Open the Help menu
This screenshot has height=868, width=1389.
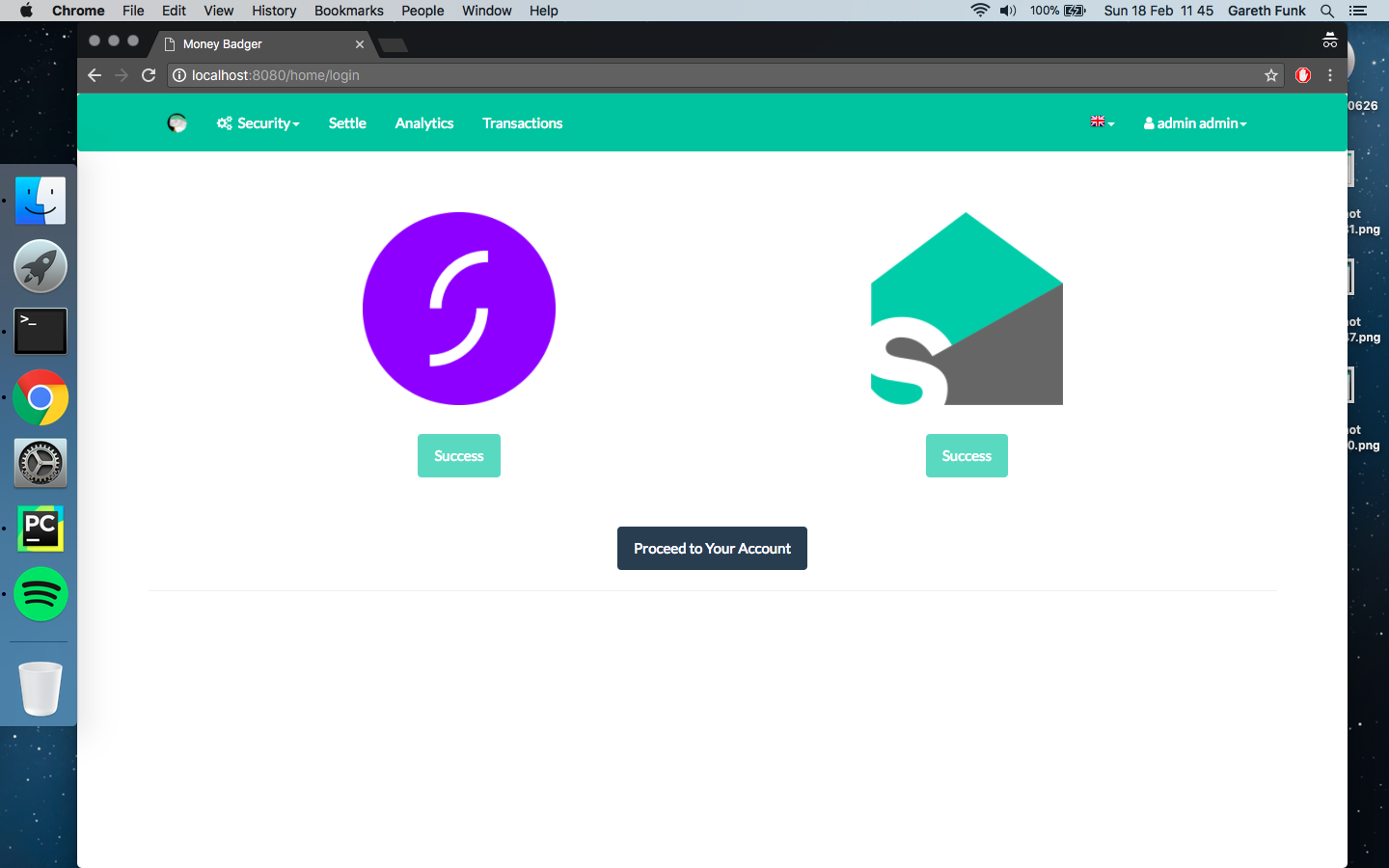[x=544, y=11]
